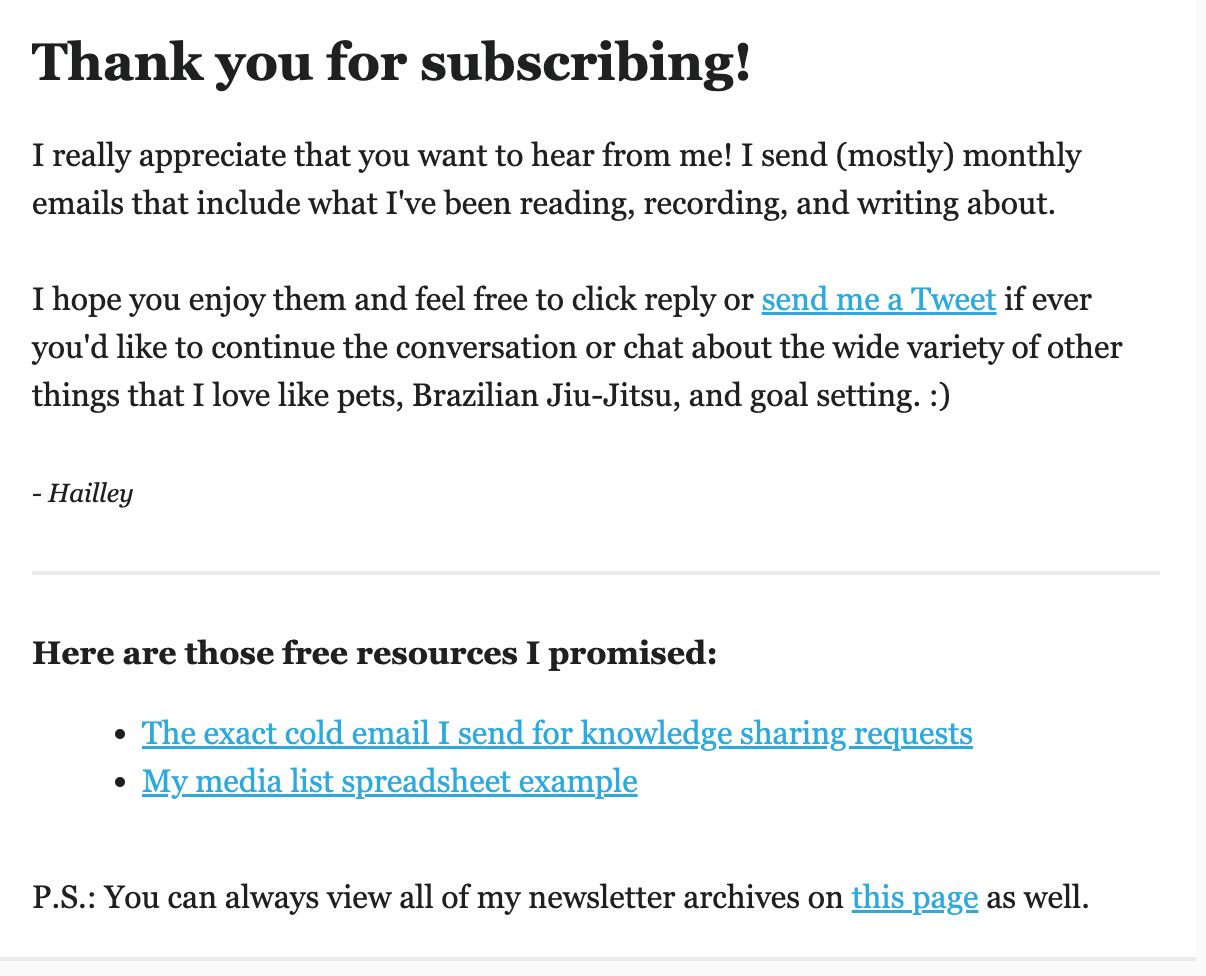Click the "Thank you for subscribing!" heading
The width and height of the screenshot is (1206, 976).
pos(391,63)
